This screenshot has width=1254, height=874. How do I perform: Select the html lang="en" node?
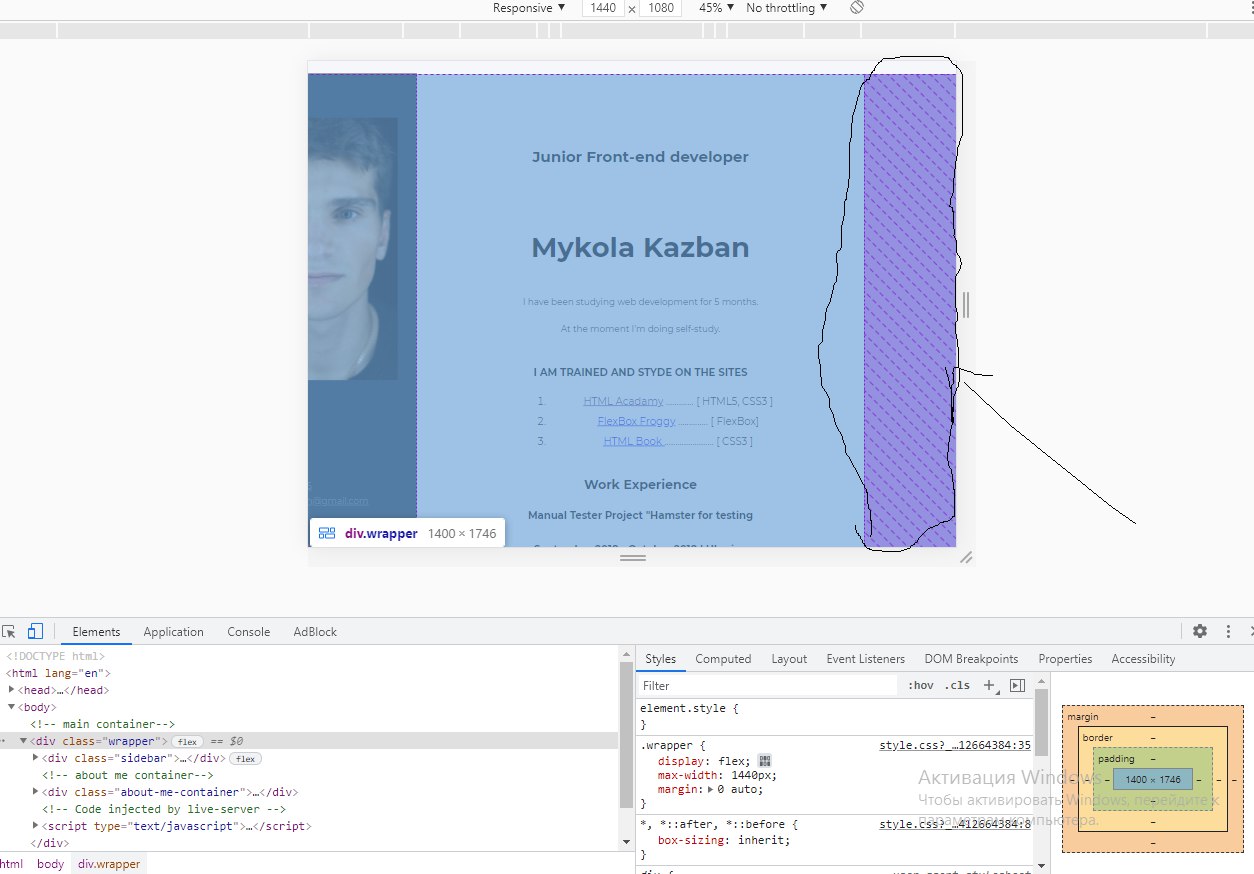58,673
